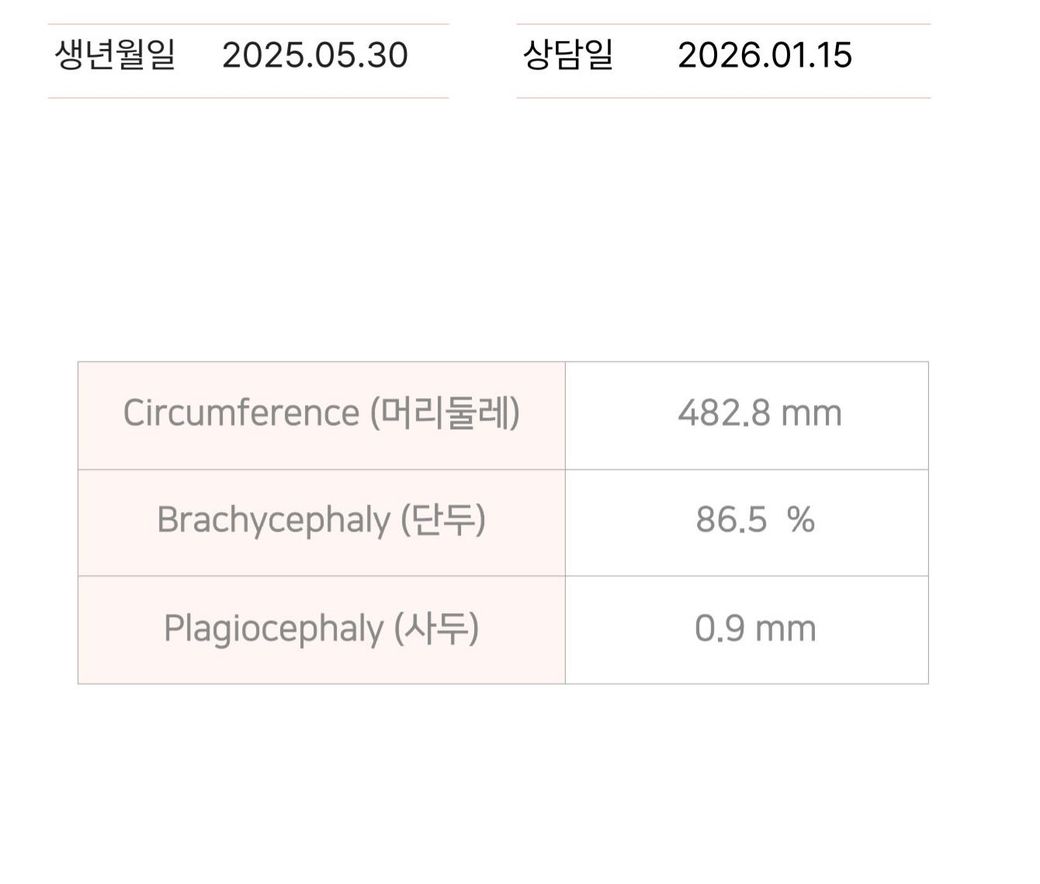1040x884 pixels.
Task: Select the 86.5 % brachycephaly value
Action: pyautogui.click(x=755, y=520)
